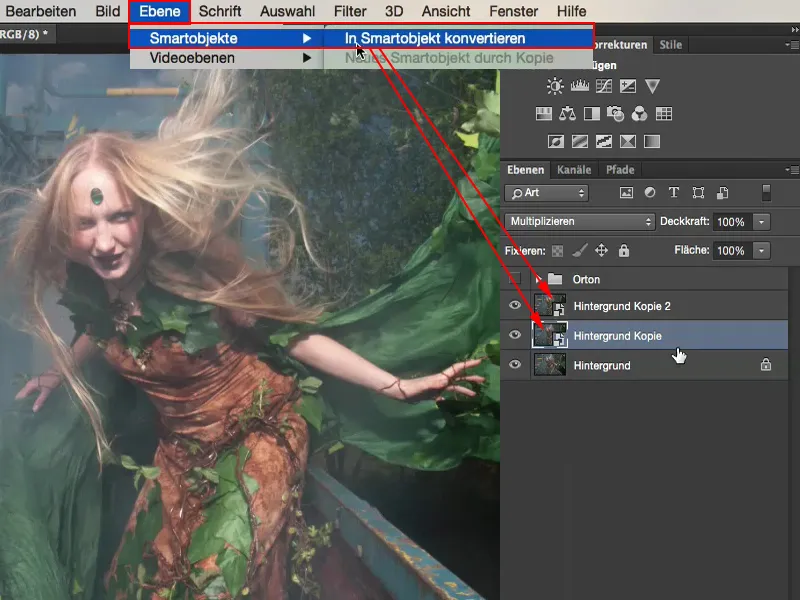Add an Invert adjustment layer

pos(556,141)
